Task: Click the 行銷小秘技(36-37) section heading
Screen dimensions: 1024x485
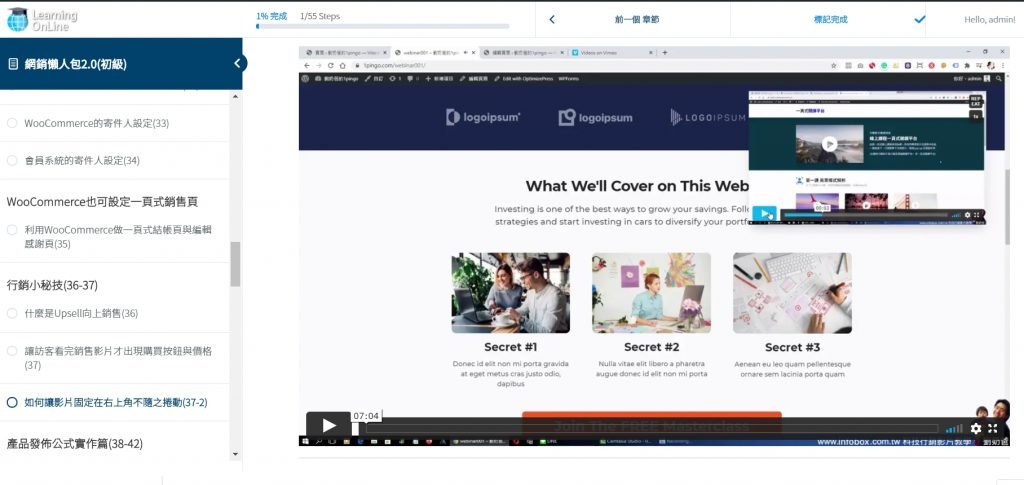Action: [52, 285]
